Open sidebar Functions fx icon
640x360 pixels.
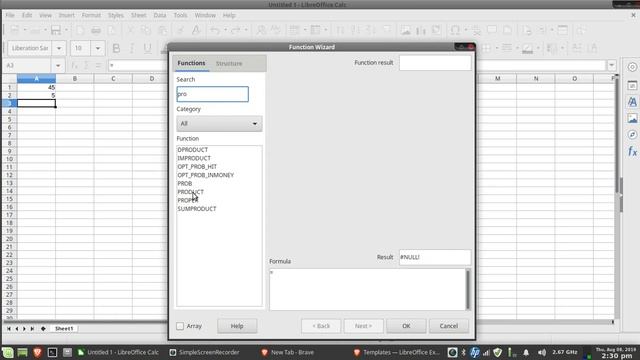click(x=632, y=152)
